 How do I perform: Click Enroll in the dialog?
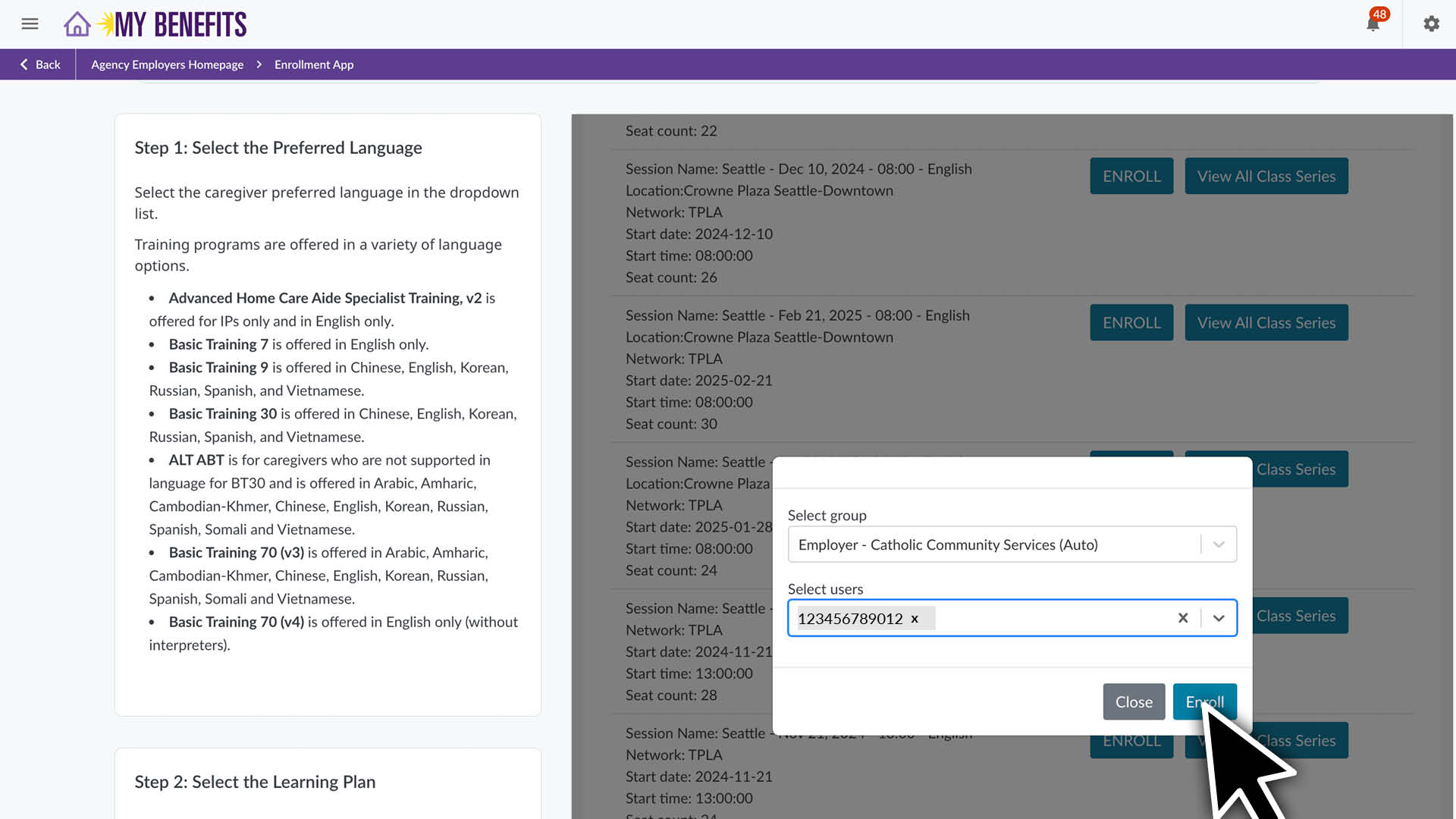click(x=1204, y=701)
